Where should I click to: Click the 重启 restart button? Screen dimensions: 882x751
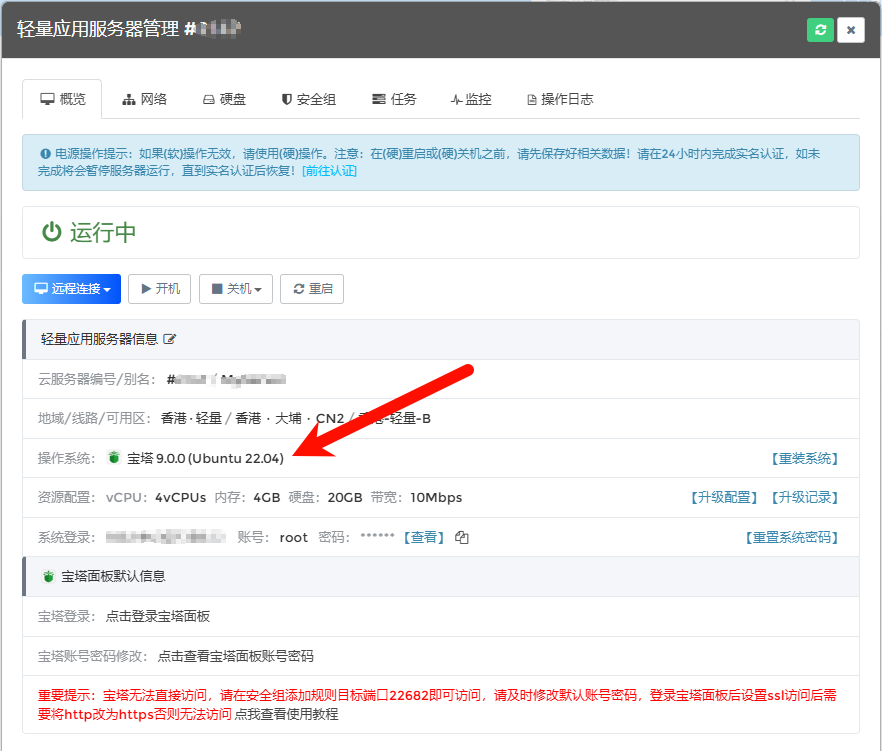(312, 289)
